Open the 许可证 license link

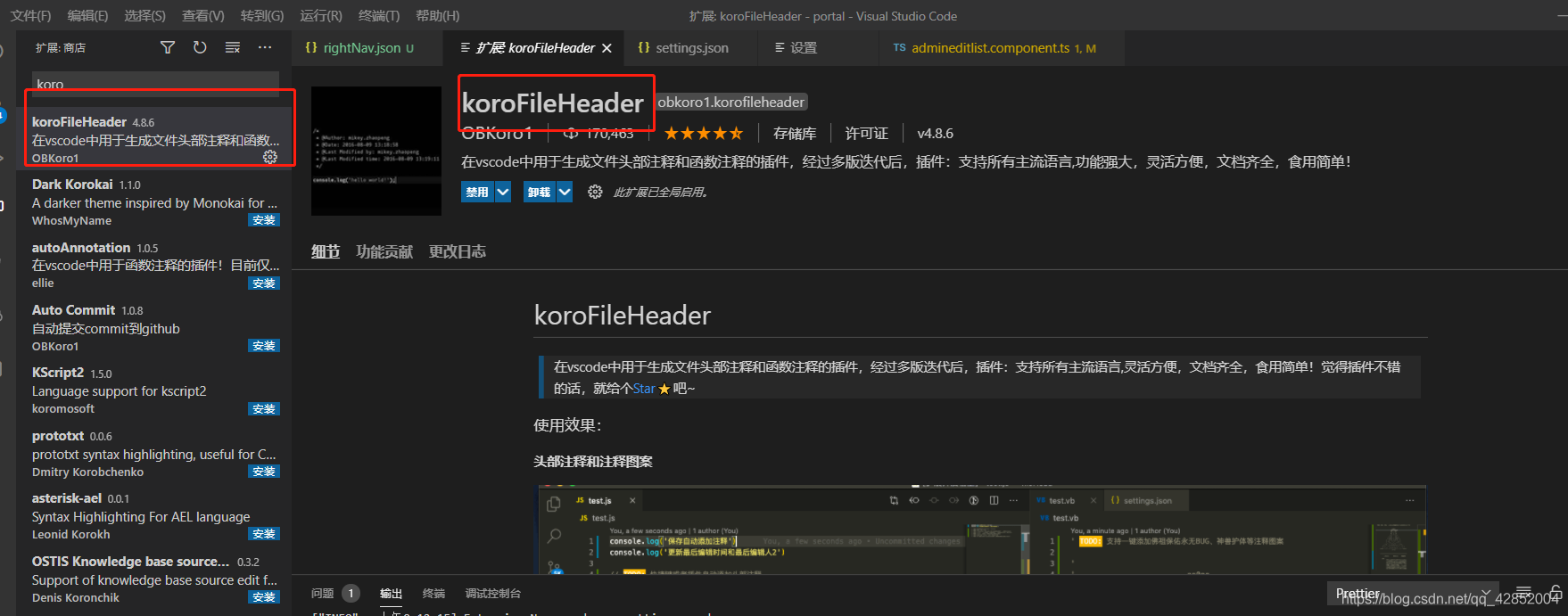pyautogui.click(x=867, y=134)
